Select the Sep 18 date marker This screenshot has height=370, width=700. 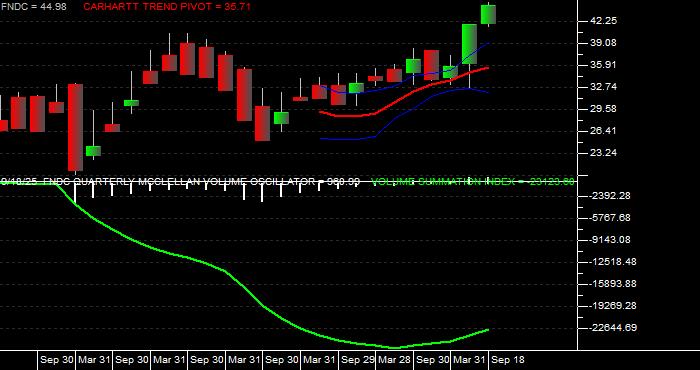[x=508, y=360]
